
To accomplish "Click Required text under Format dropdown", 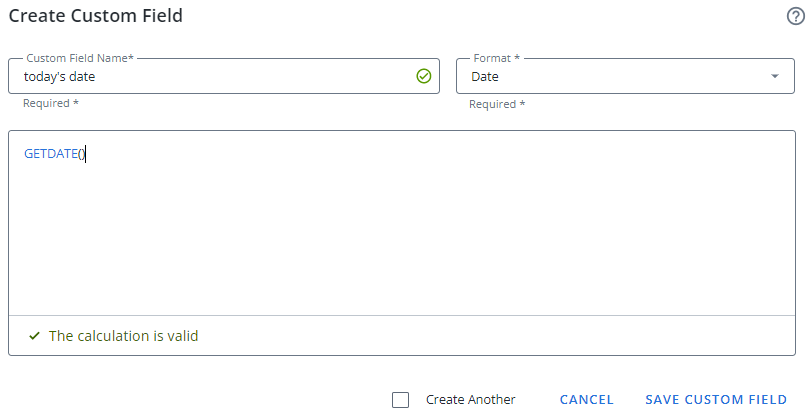I will point(497,104).
